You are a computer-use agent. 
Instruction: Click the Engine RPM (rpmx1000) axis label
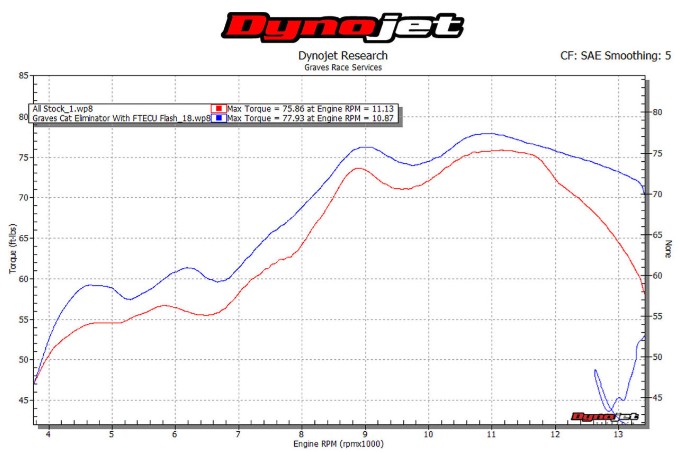tap(338, 444)
